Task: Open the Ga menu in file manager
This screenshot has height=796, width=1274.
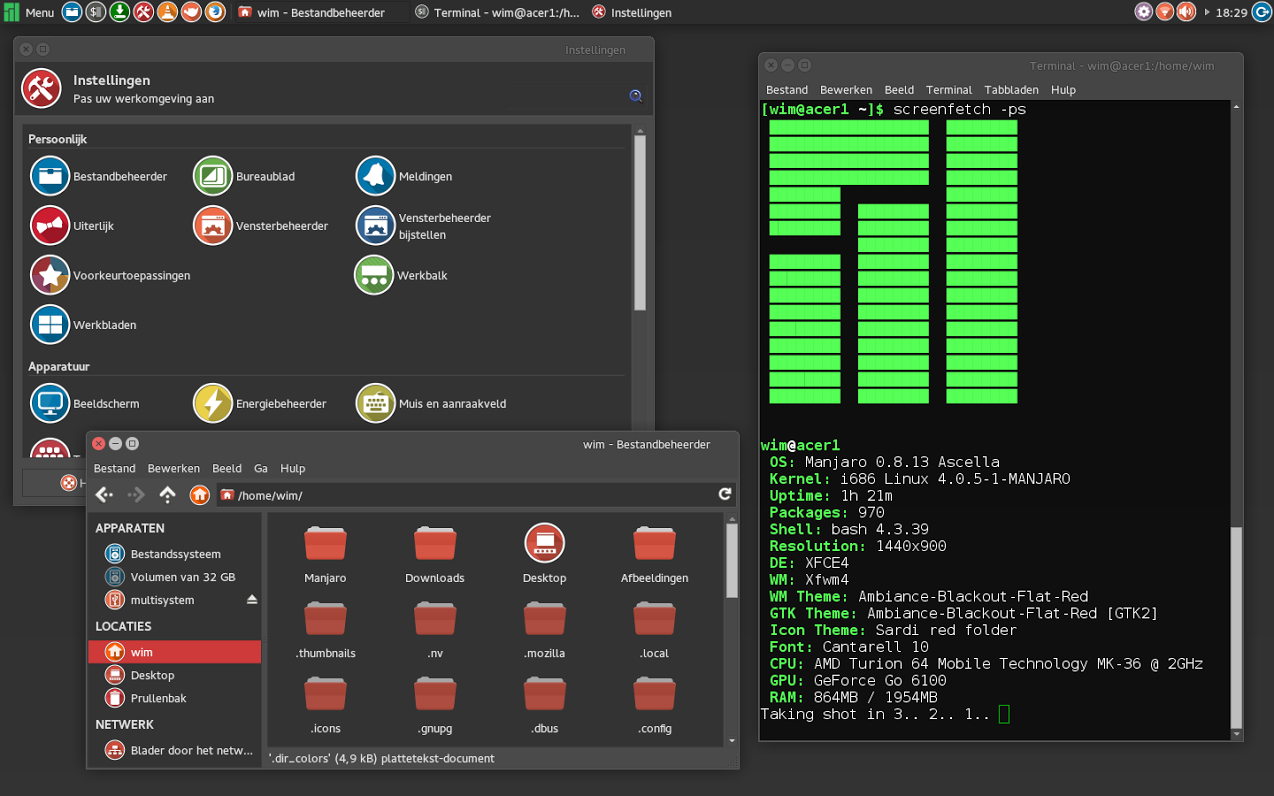Action: tap(261, 468)
